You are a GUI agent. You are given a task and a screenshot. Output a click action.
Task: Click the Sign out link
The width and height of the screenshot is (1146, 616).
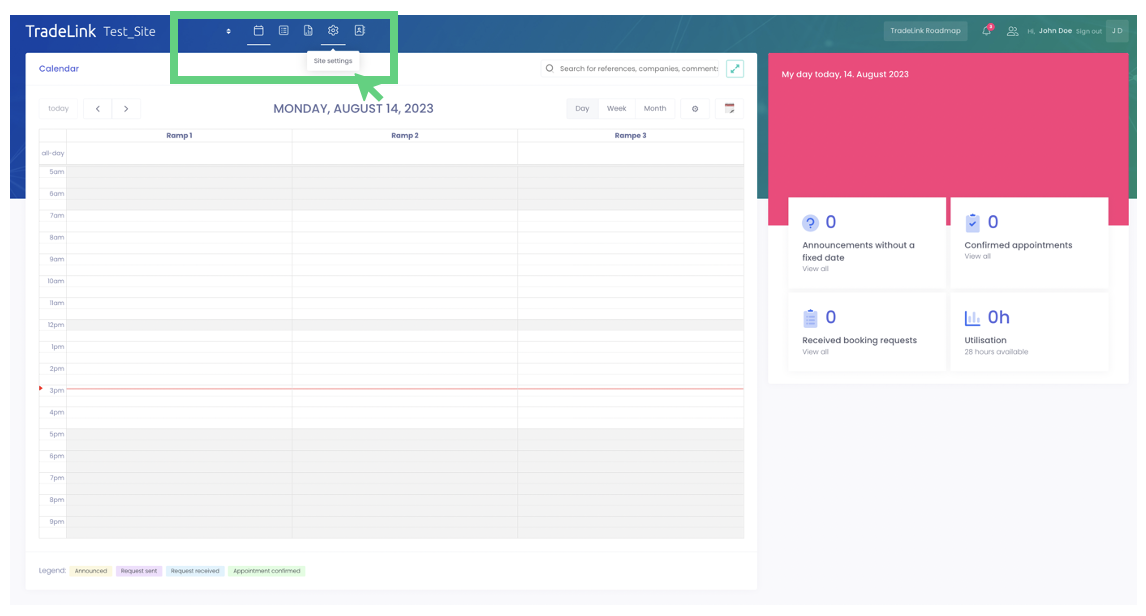tap(1089, 32)
